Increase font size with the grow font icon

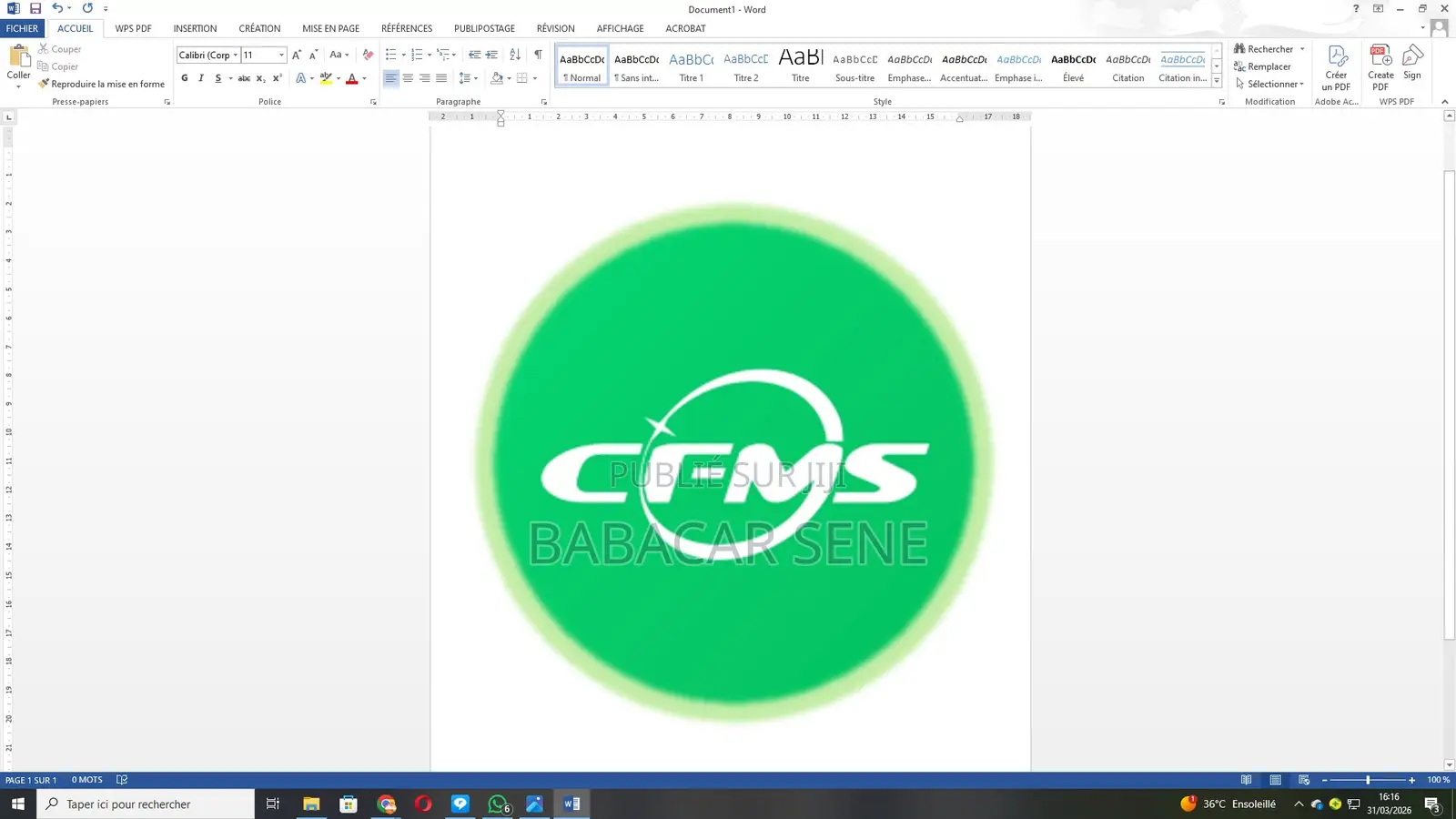click(297, 55)
